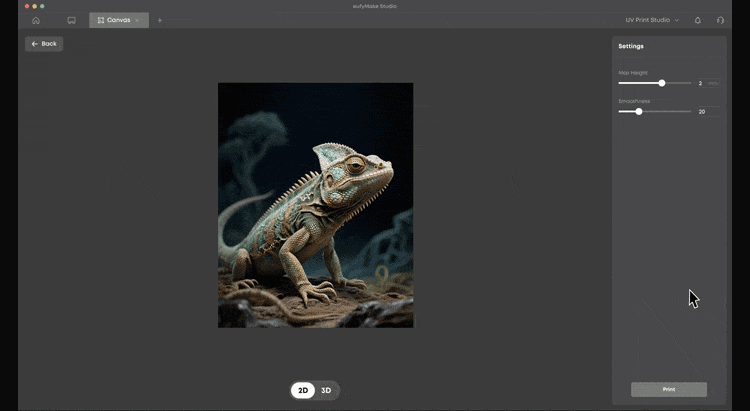
Task: Switch to the Canvas tab
Action: (118, 20)
